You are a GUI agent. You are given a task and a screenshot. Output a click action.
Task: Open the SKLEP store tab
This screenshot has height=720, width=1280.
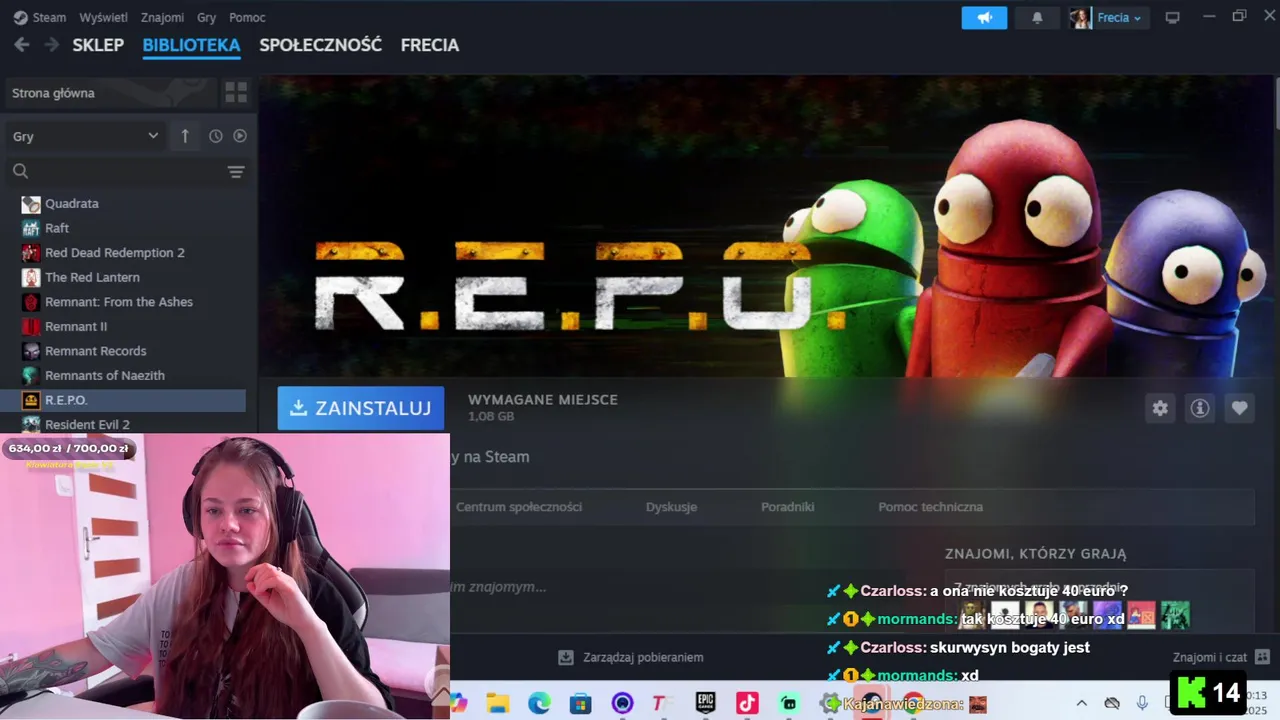tap(98, 45)
